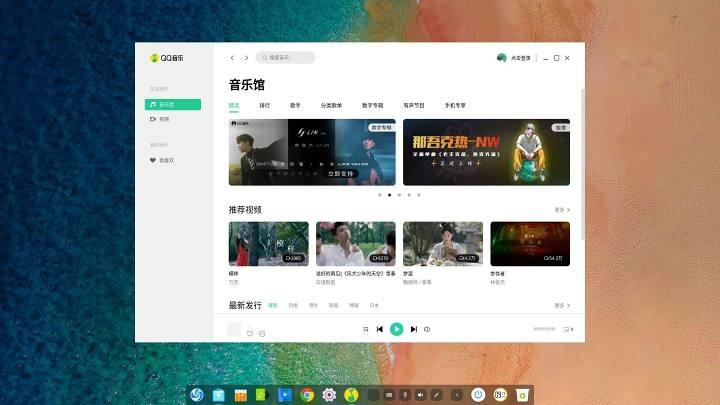720x405 pixels.
Task: Switch to the 排行 tab
Action: coord(265,105)
